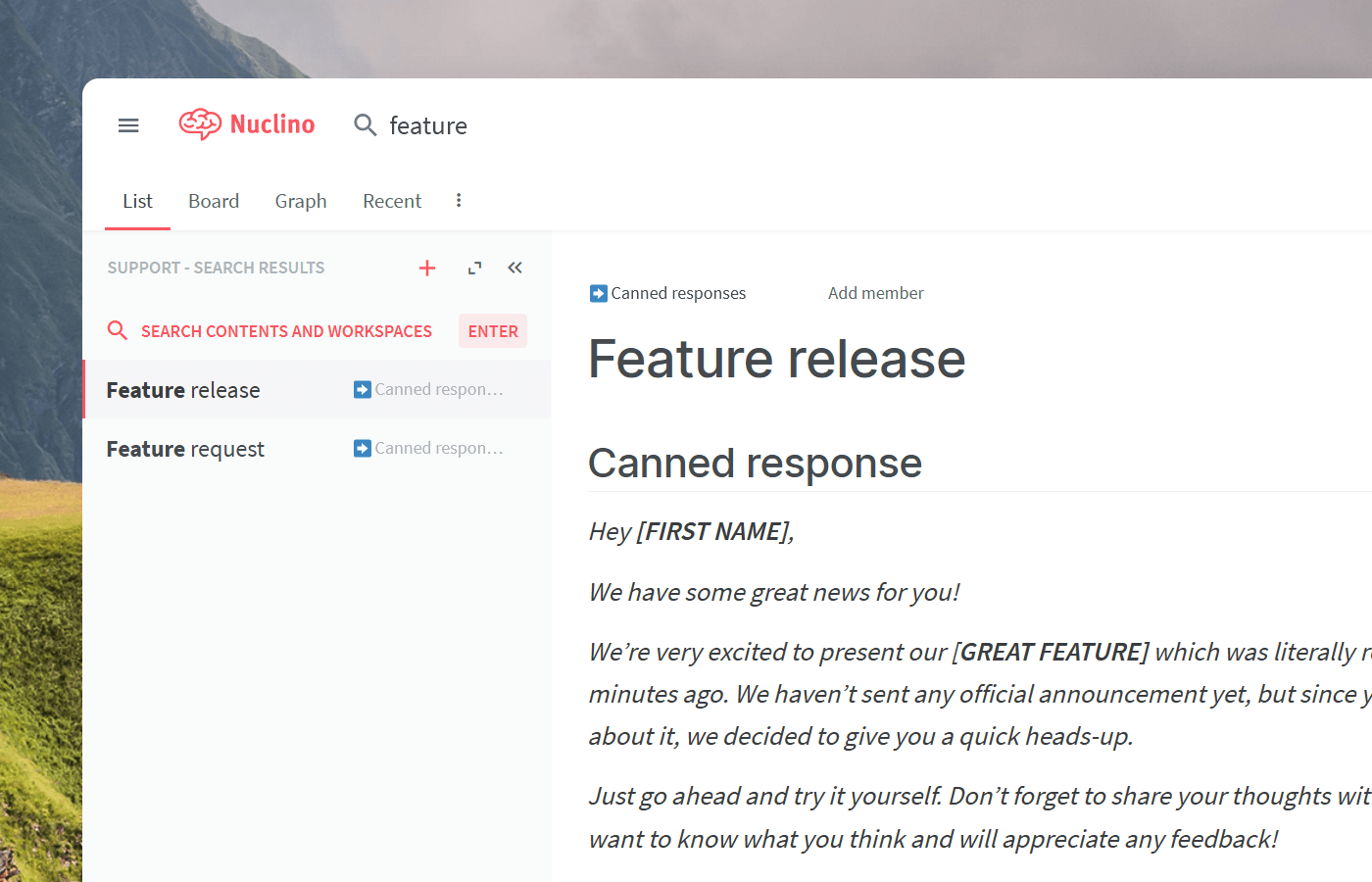Viewport: 1372px width, 882px height.
Task: Click Canned responses tag on Feature request row
Action: (x=429, y=448)
